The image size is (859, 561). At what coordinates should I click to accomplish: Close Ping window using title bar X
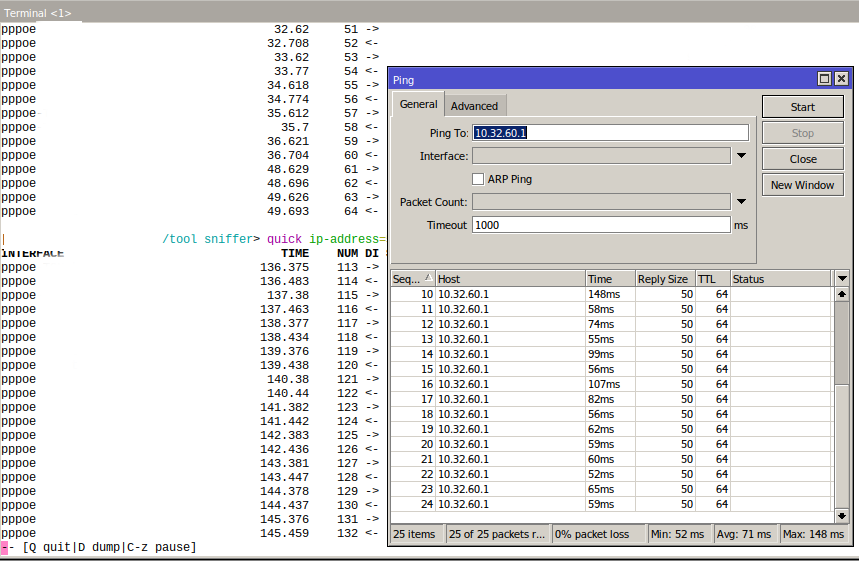[842, 79]
